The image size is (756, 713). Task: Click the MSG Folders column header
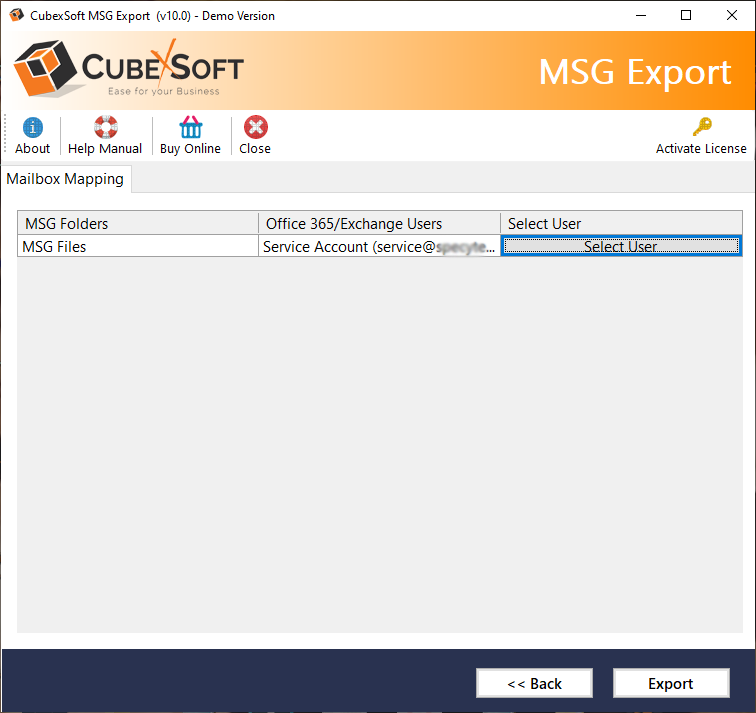[138, 223]
